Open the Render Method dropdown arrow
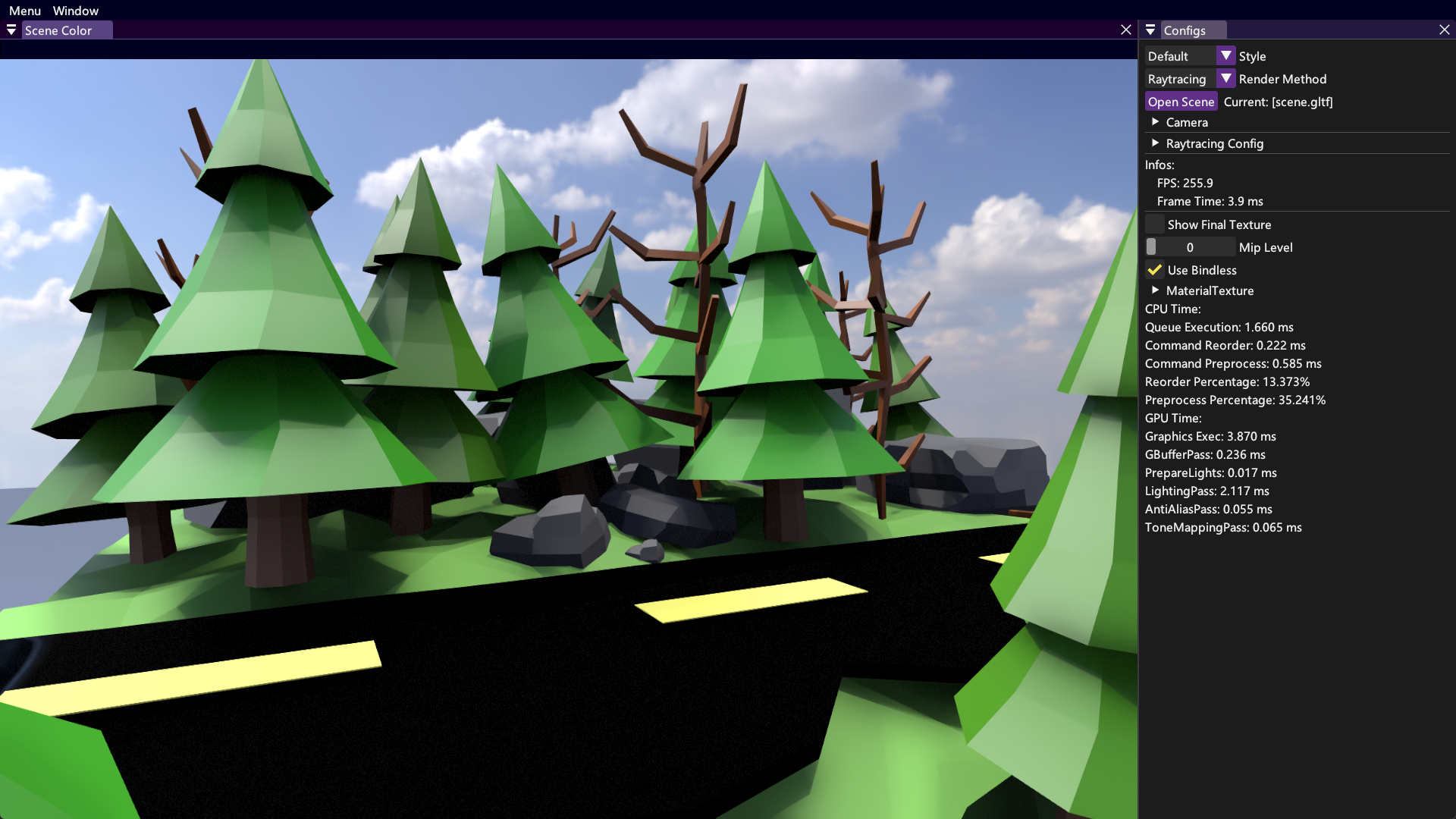This screenshot has width=1456, height=819. coord(1226,79)
